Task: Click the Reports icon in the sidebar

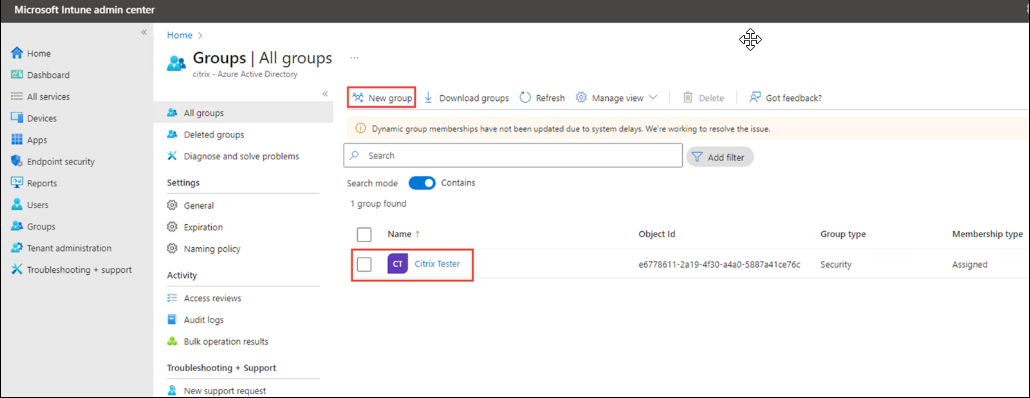Action: pyautogui.click(x=17, y=183)
